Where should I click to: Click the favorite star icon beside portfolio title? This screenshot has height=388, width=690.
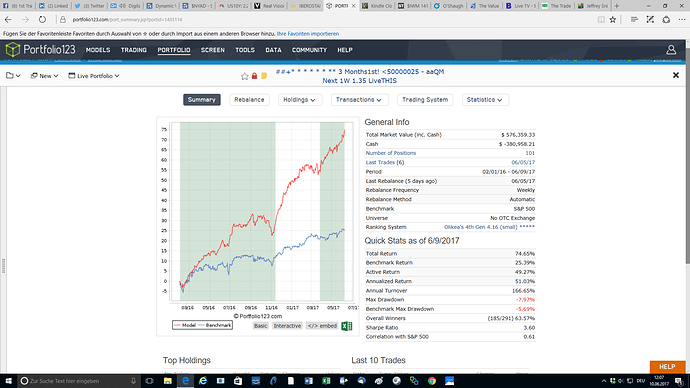point(245,76)
